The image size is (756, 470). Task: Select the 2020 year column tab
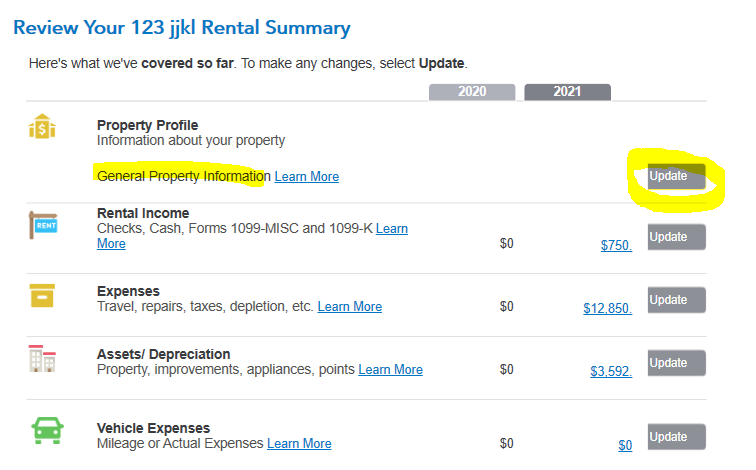472,92
